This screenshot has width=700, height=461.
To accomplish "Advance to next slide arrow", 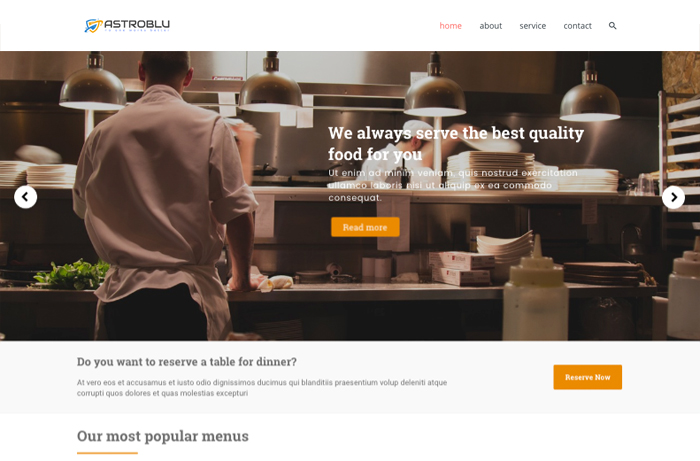I will [x=673, y=197].
